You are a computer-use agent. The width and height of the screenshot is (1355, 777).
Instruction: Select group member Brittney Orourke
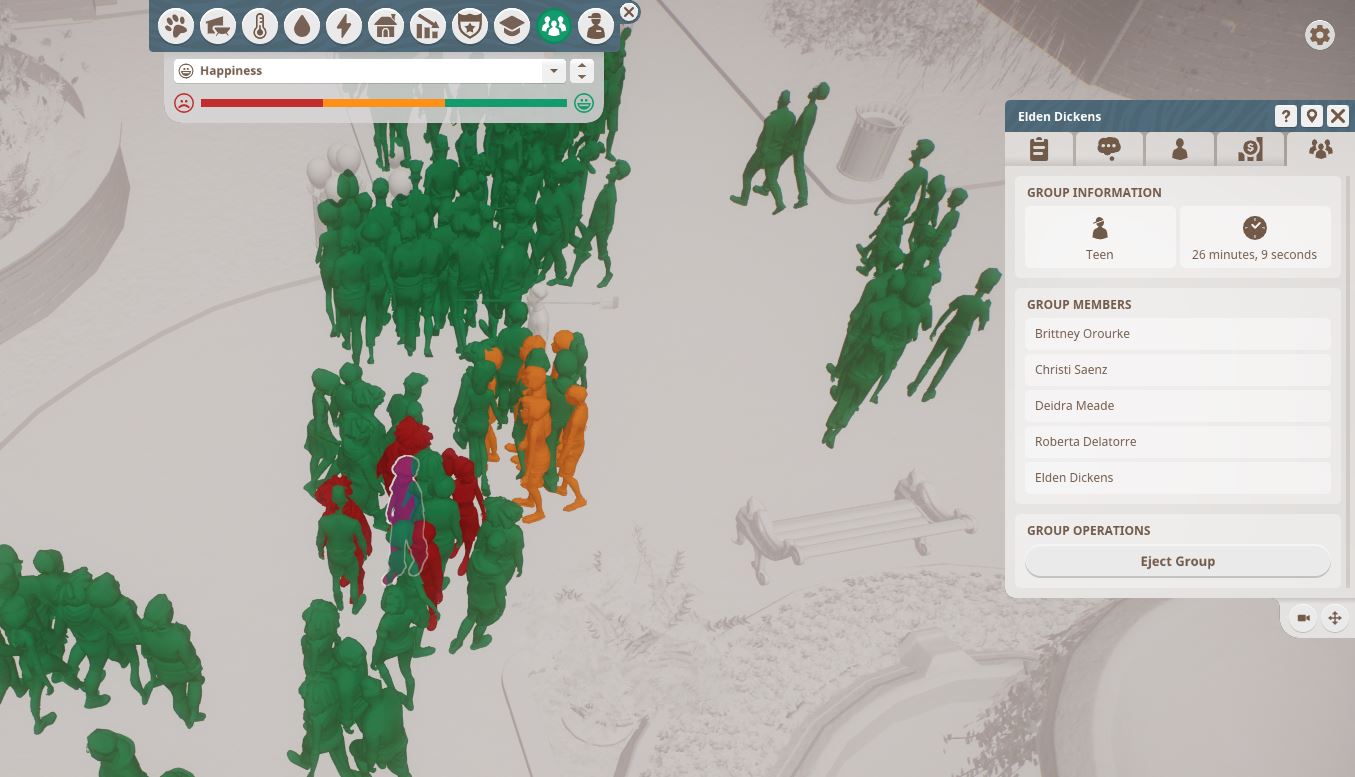pyautogui.click(x=1178, y=334)
